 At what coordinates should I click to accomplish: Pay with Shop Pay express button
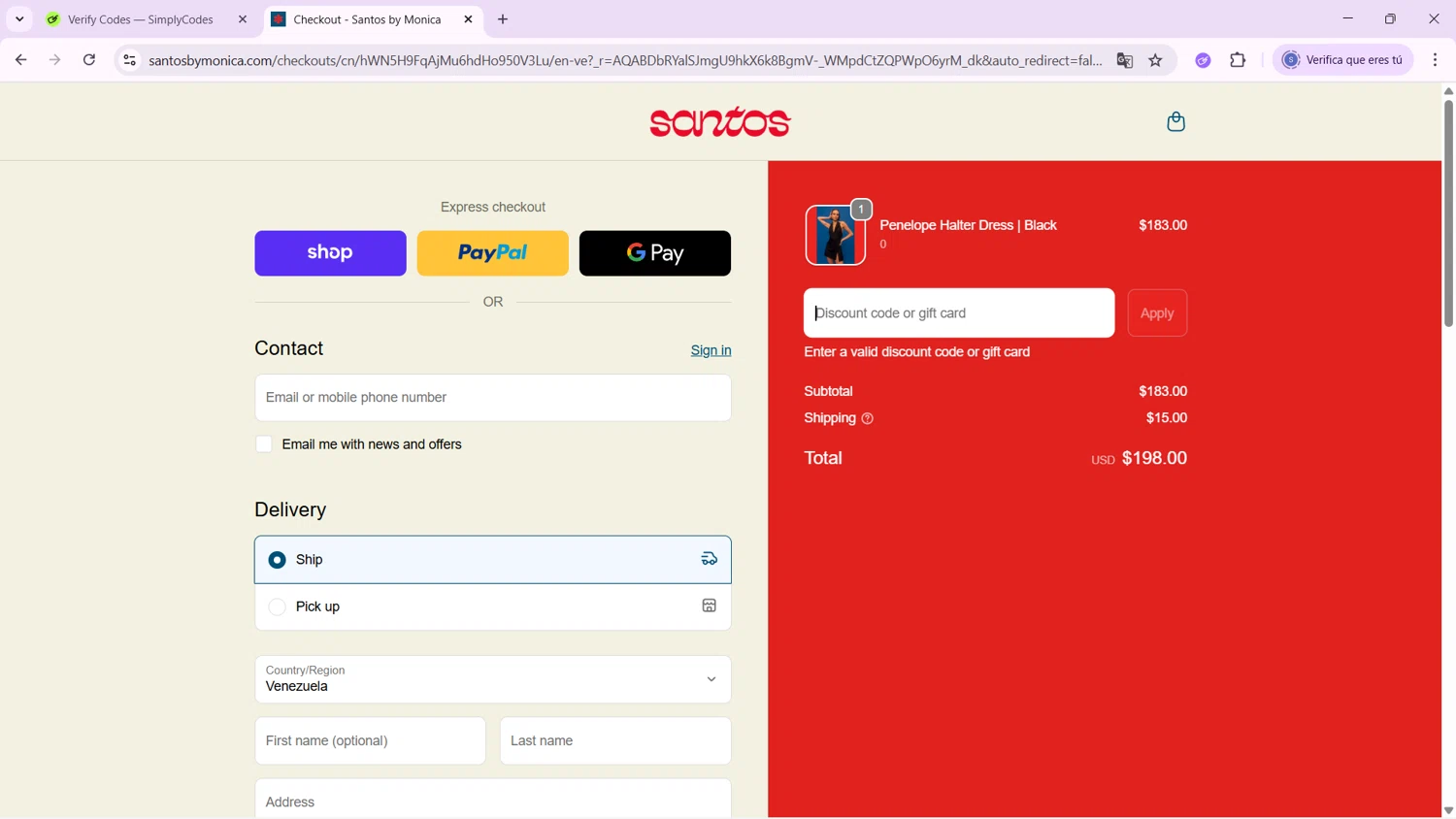[330, 253]
